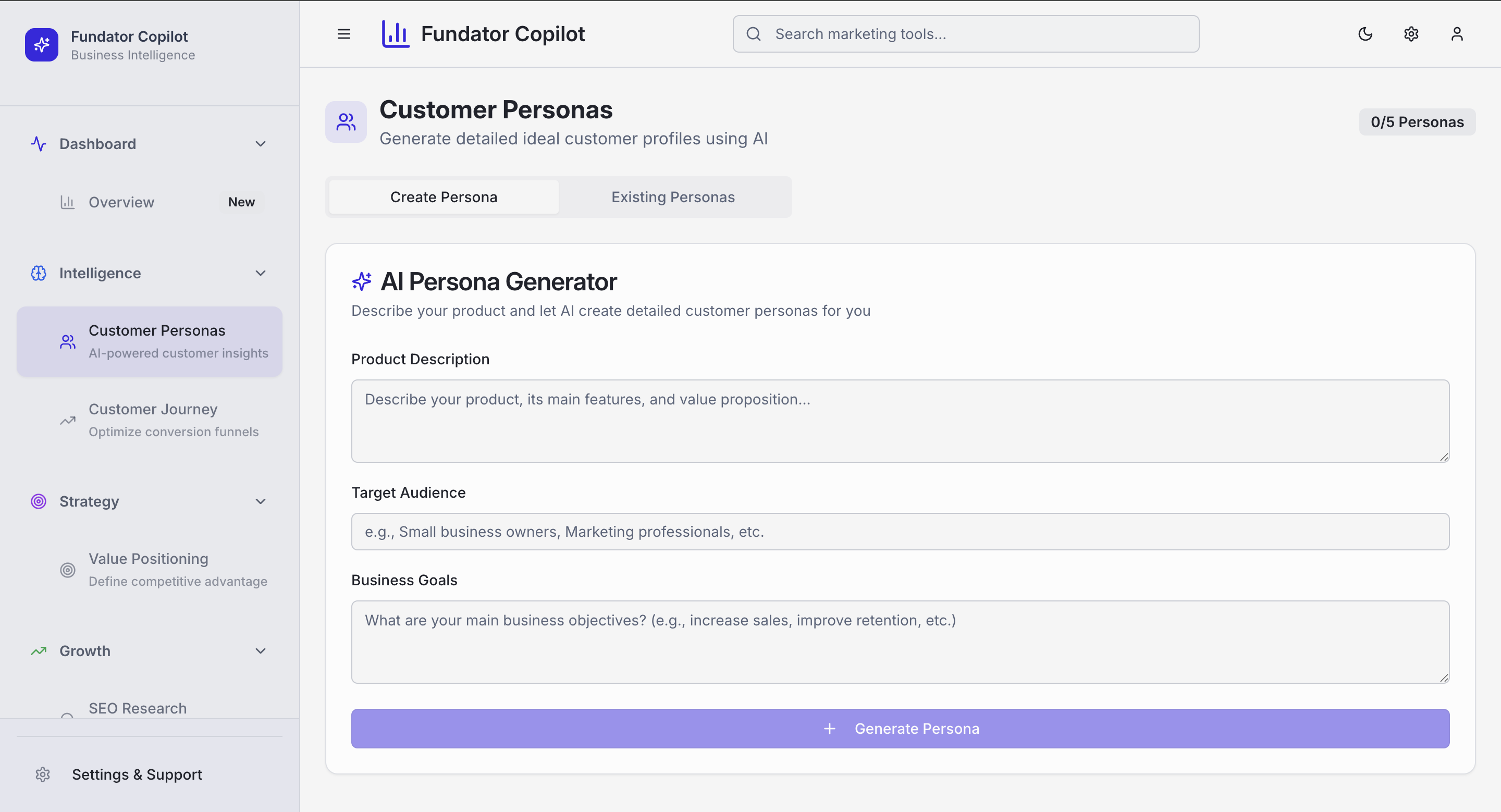
Task: Toggle the sidebar with the hamburger menu icon
Action: (x=344, y=34)
